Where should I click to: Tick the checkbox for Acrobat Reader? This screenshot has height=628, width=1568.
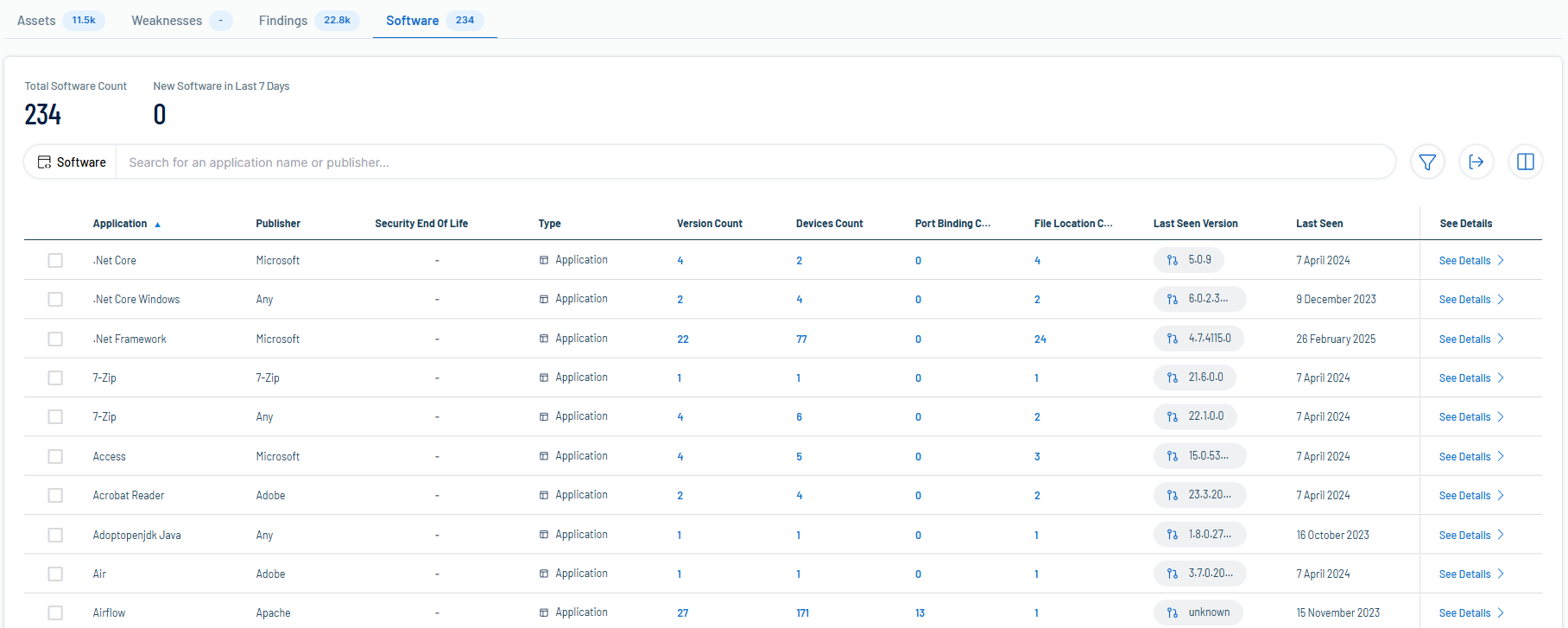[55, 495]
